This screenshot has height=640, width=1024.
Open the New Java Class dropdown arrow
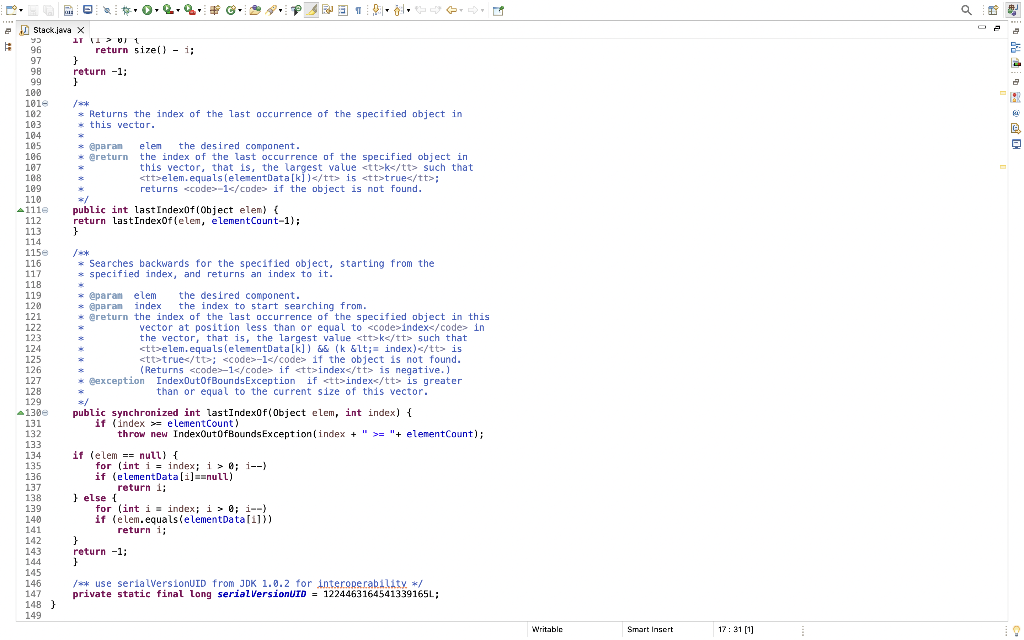click(x=240, y=10)
